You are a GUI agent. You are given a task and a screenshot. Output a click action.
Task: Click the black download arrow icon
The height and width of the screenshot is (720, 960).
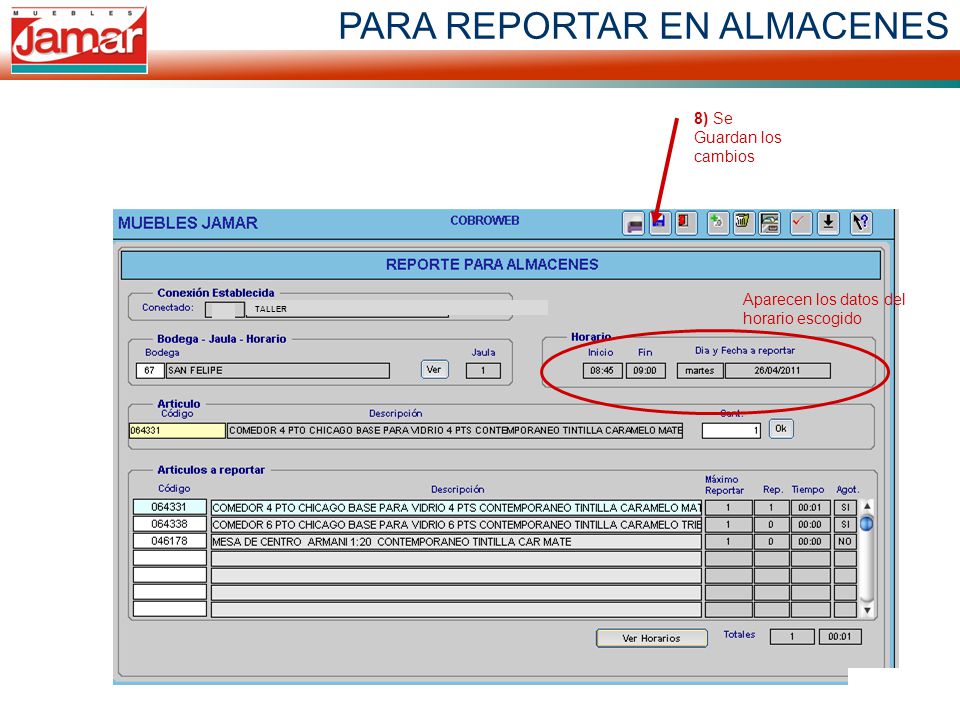pyautogui.click(x=828, y=223)
